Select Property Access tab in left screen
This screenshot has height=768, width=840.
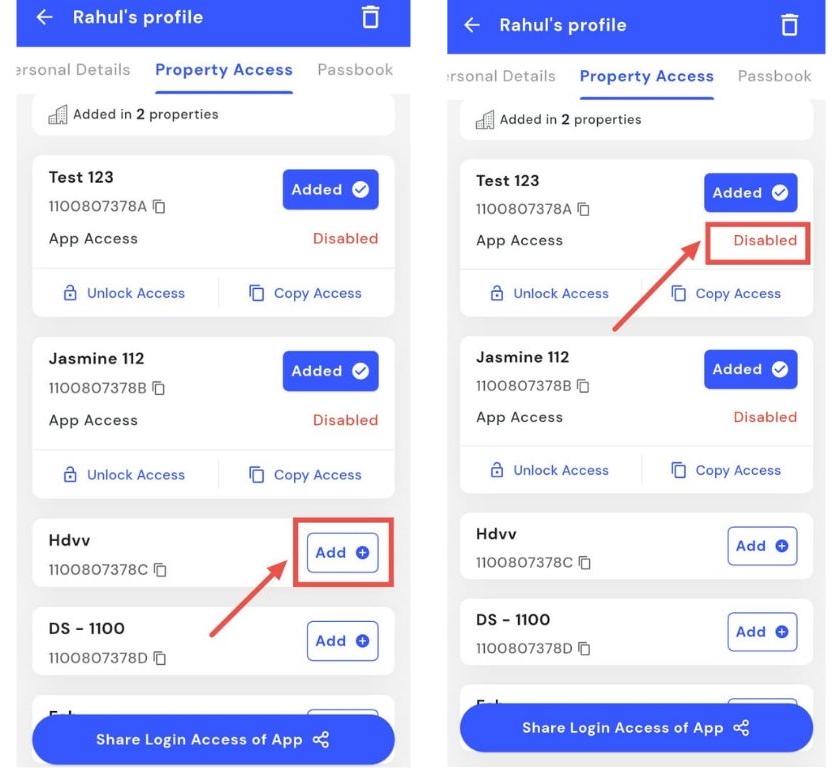tap(224, 70)
